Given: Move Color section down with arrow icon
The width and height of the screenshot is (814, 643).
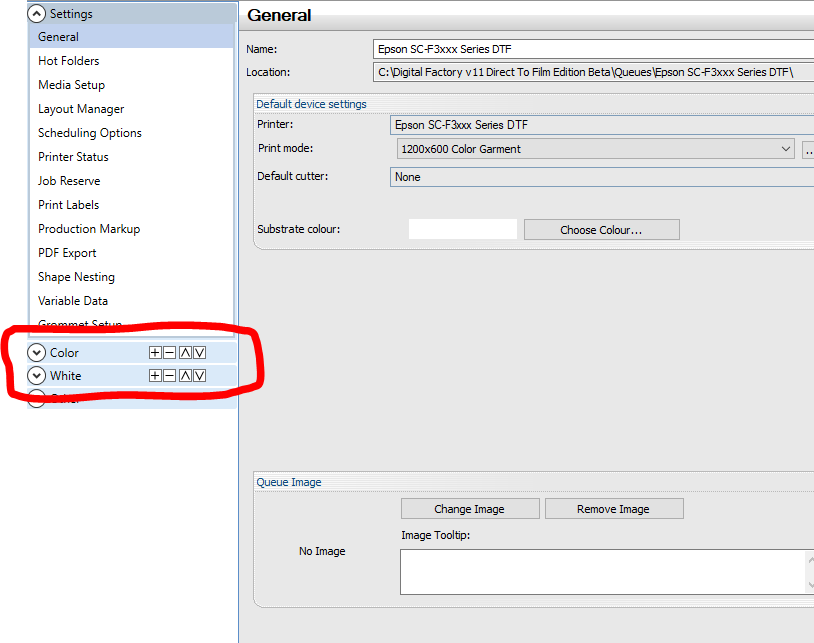Looking at the screenshot, I should click(x=199, y=353).
